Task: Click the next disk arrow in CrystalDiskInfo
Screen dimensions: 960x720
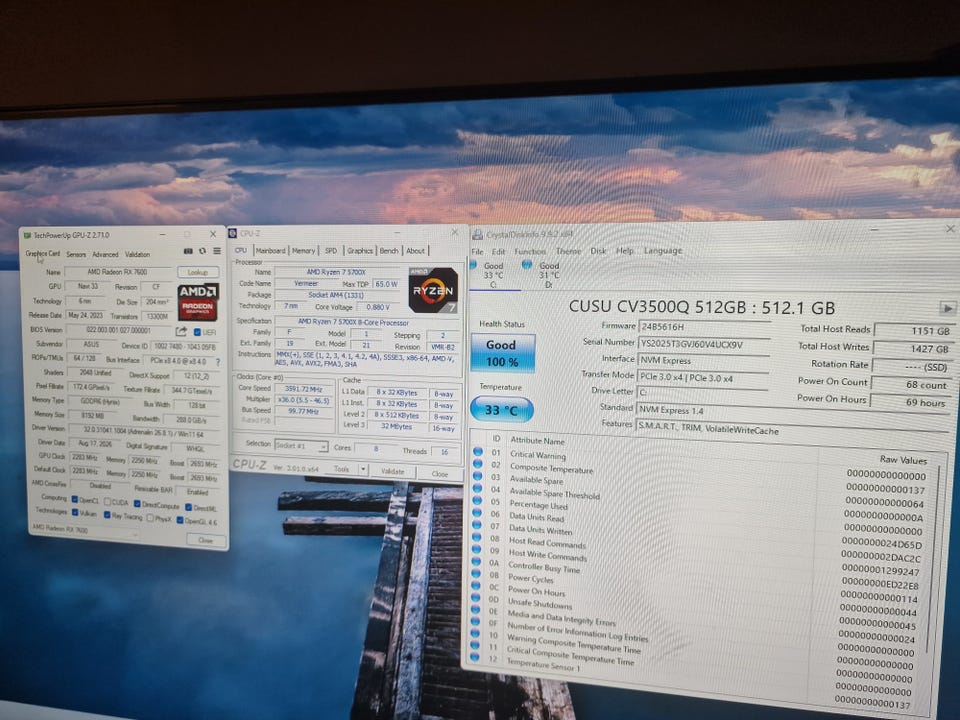Action: [947, 308]
